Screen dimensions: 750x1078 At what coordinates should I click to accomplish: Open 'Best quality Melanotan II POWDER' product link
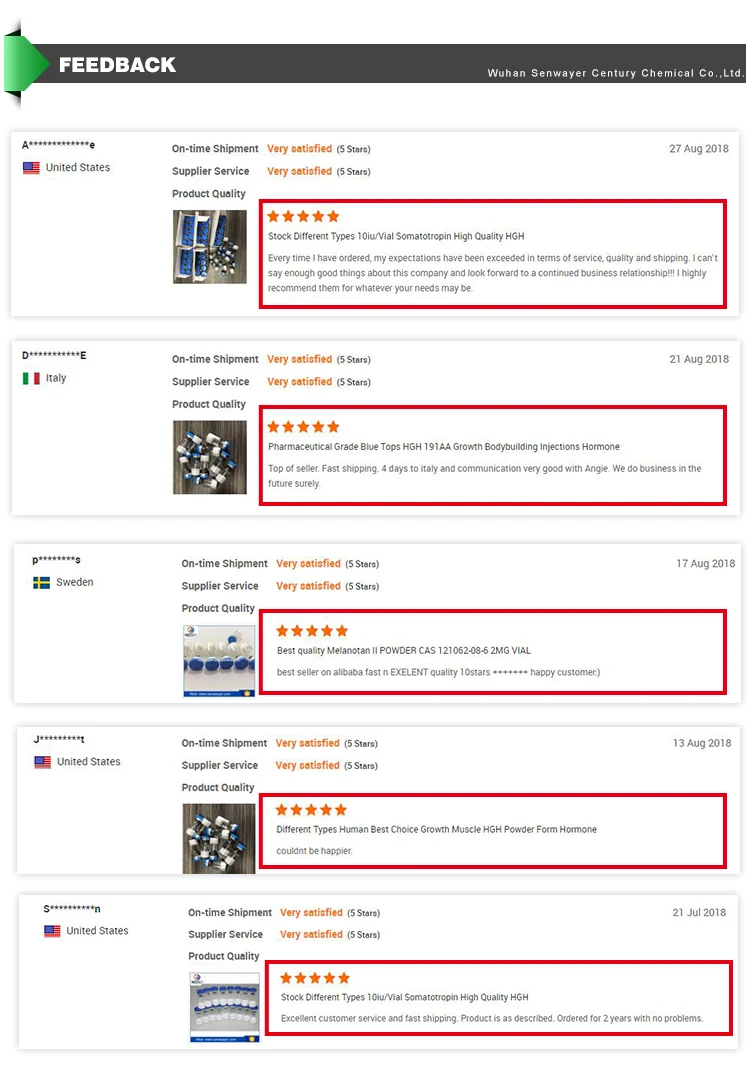pyautogui.click(x=404, y=651)
